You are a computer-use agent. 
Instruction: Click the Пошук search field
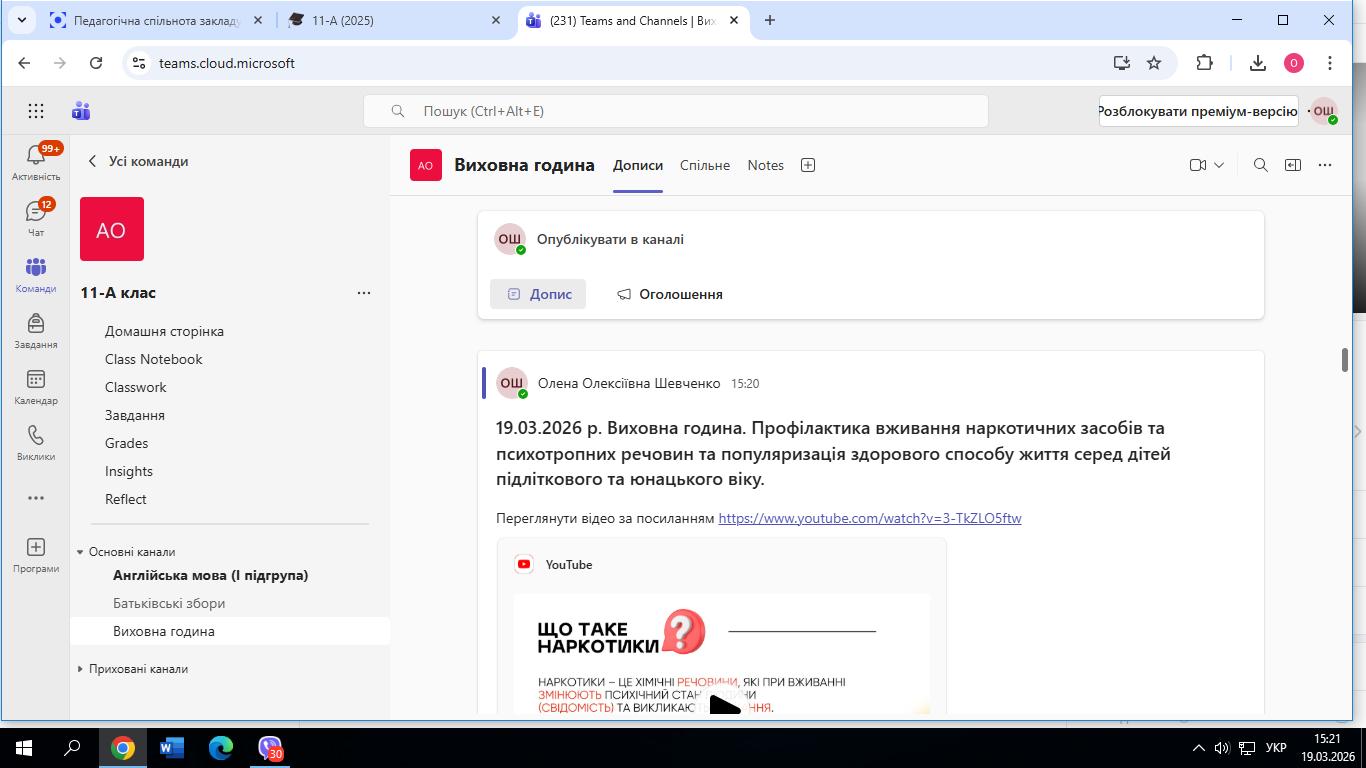click(675, 111)
